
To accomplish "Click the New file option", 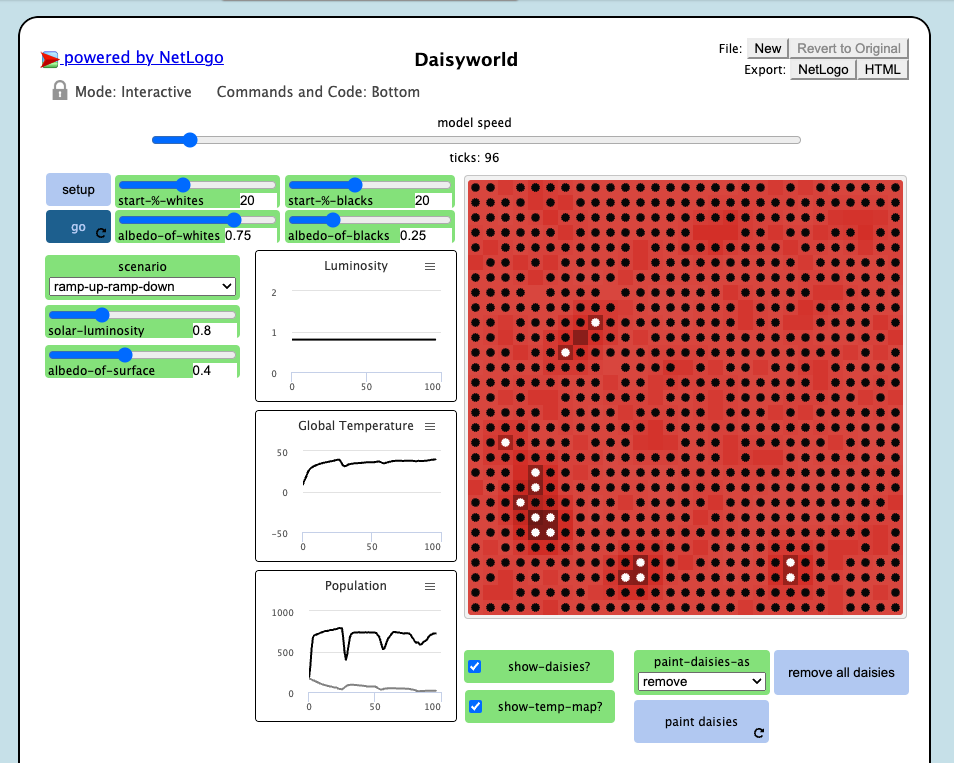I will click(768, 48).
